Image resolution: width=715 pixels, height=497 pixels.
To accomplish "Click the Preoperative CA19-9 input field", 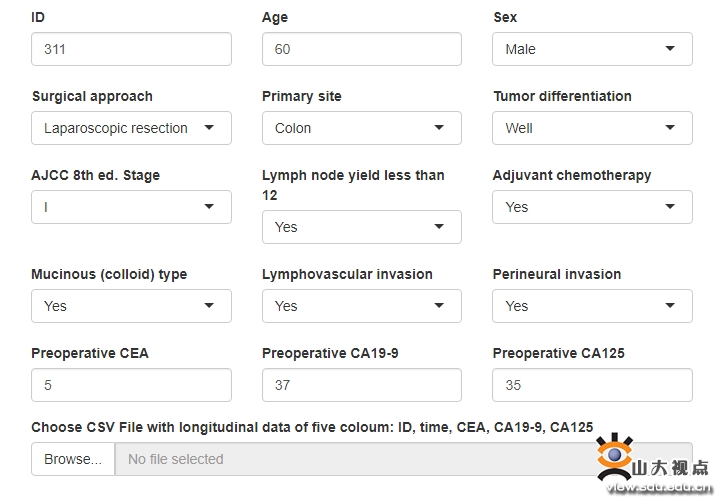I will click(361, 385).
